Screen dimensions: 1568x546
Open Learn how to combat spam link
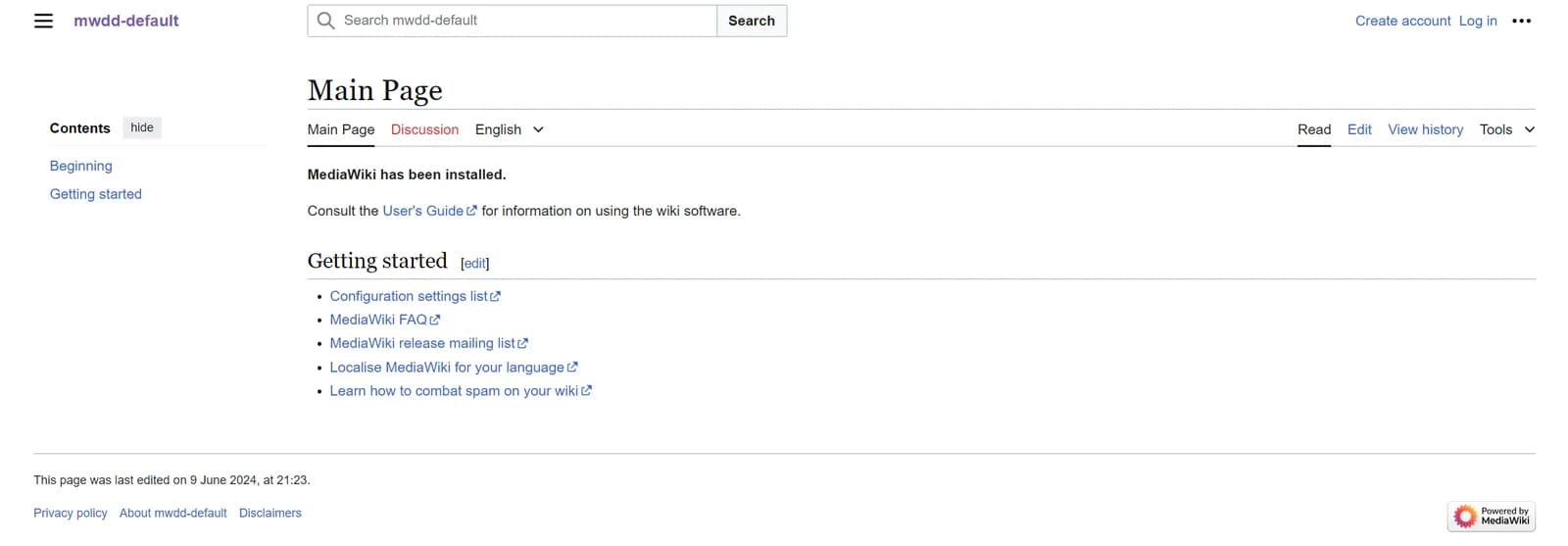[461, 391]
